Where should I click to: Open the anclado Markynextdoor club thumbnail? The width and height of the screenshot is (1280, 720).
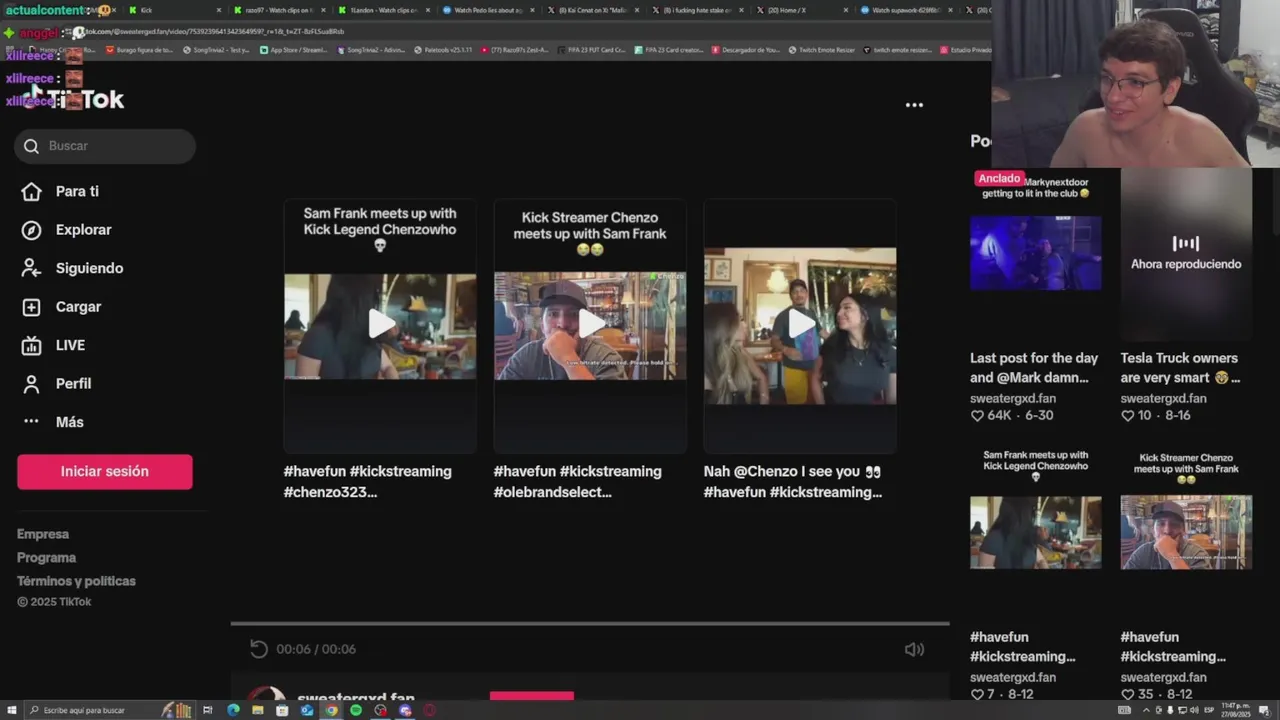click(1036, 253)
